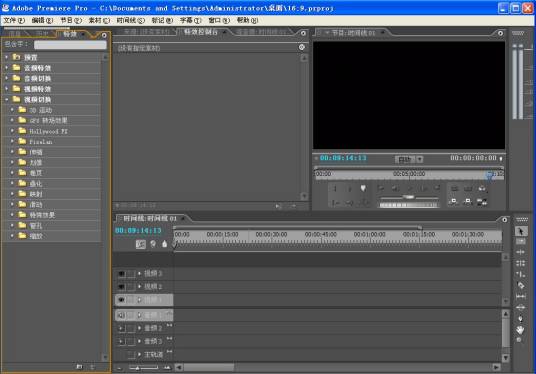Expand the 音频特效 folder
The height and width of the screenshot is (374, 536).
[x=6, y=68]
